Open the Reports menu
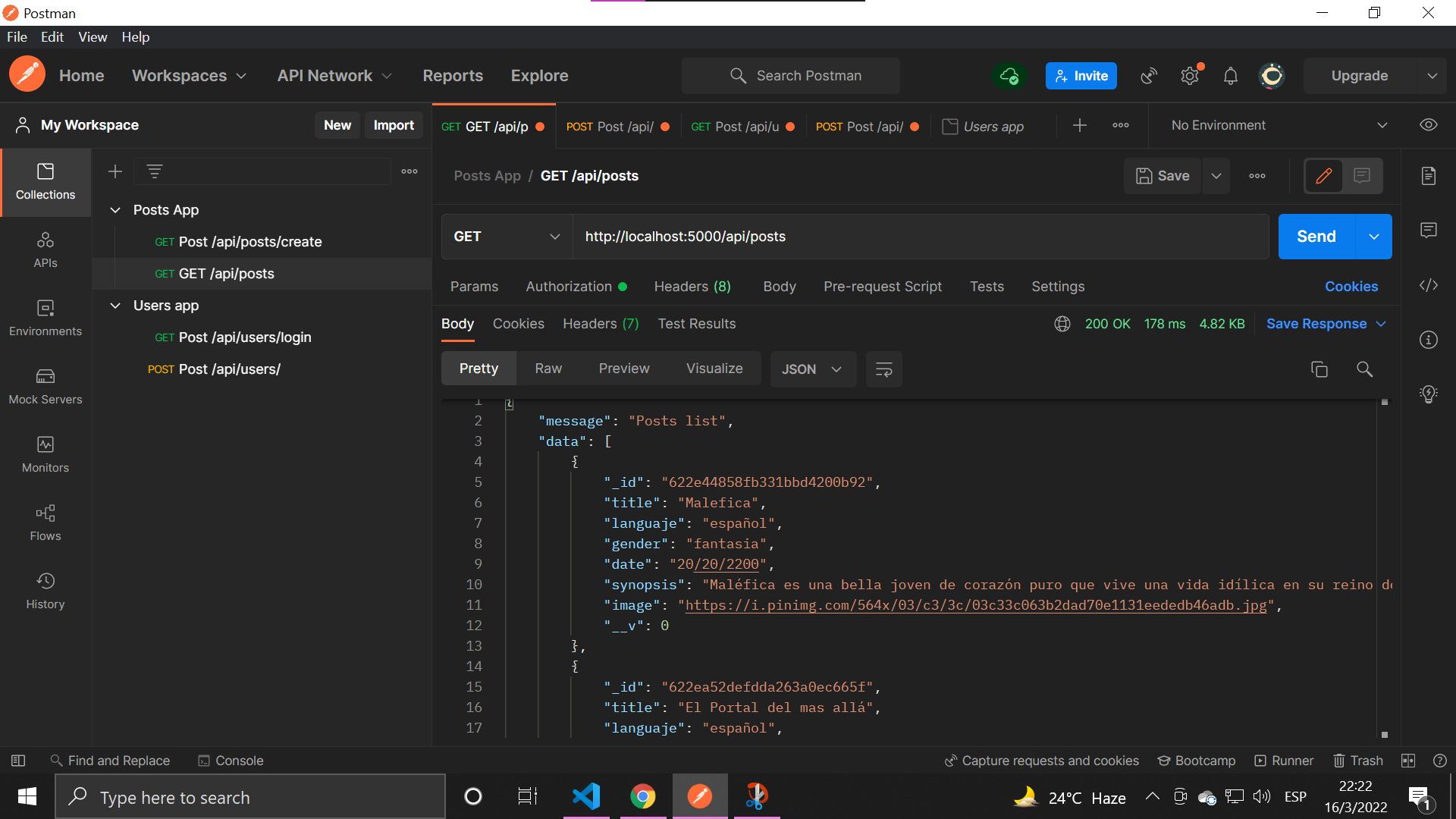This screenshot has width=1456, height=819. tap(453, 75)
